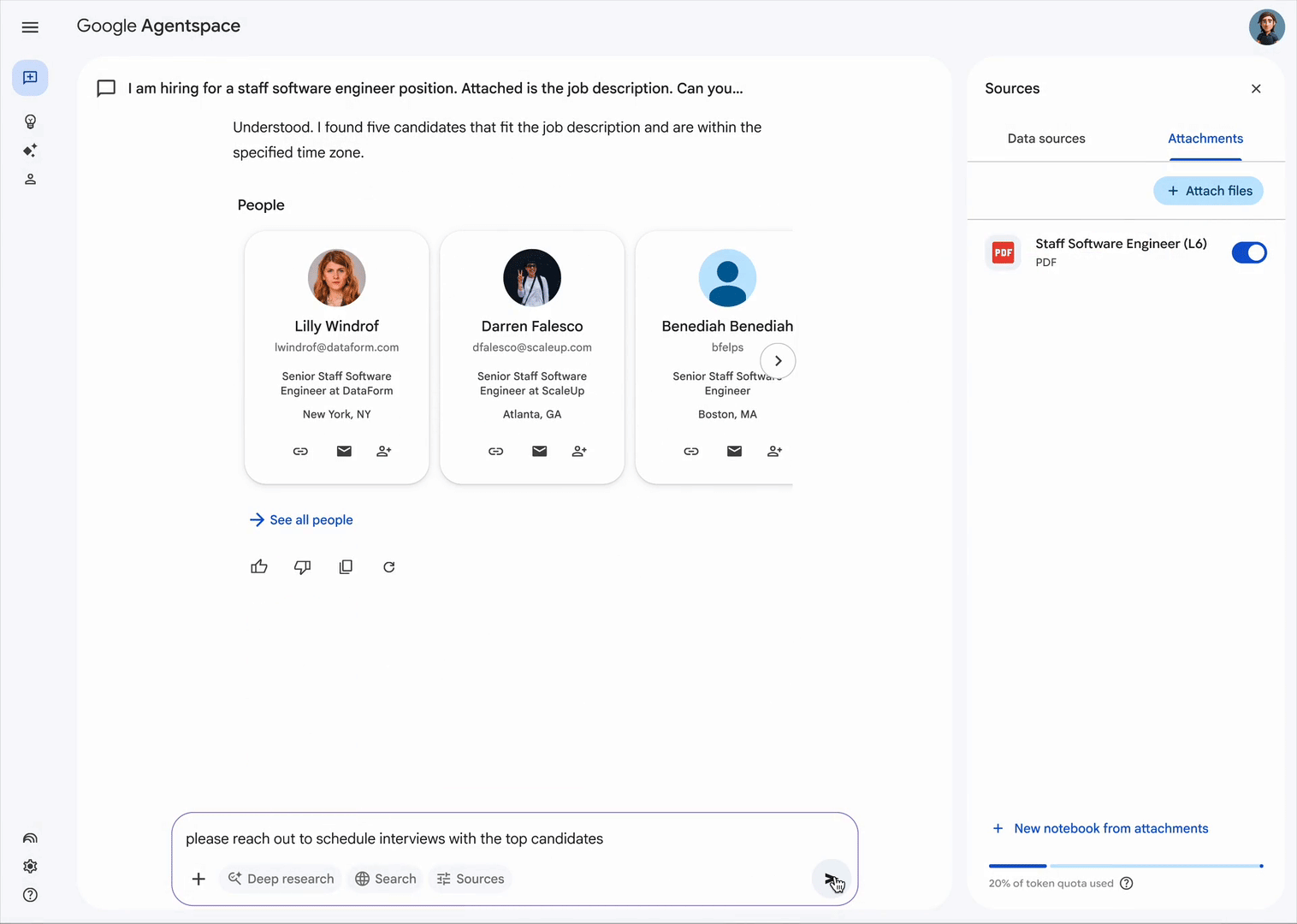Open the plus attachment menu in the prompt box
This screenshot has width=1297, height=924.
[x=198, y=879]
